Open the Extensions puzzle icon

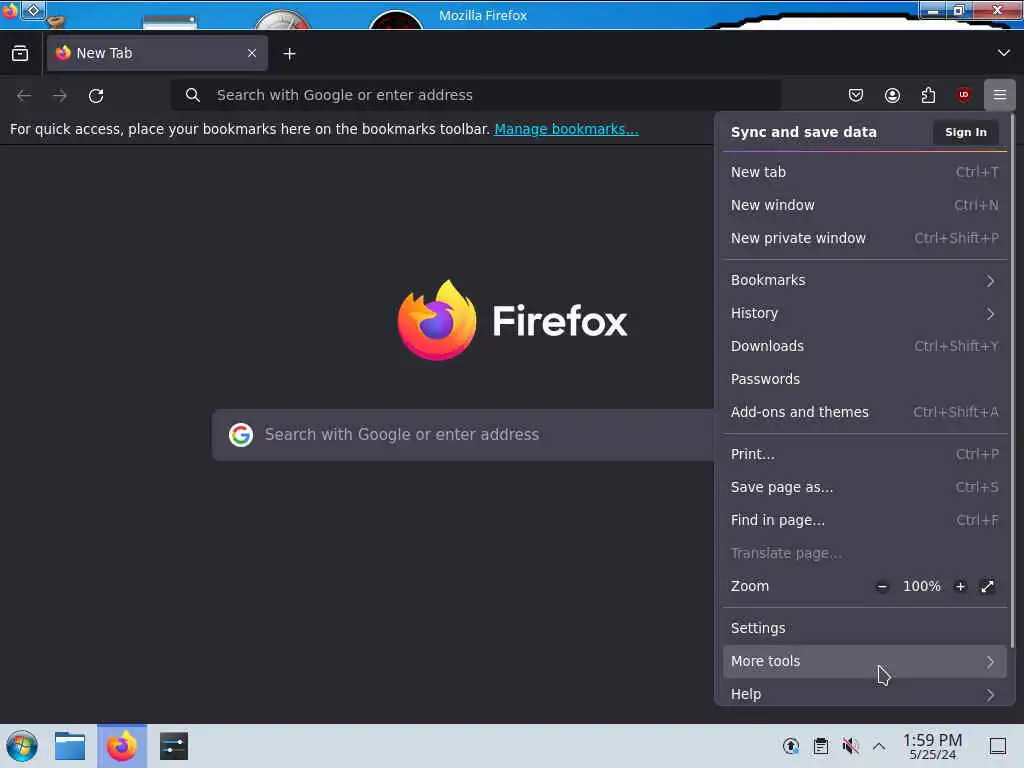[928, 95]
